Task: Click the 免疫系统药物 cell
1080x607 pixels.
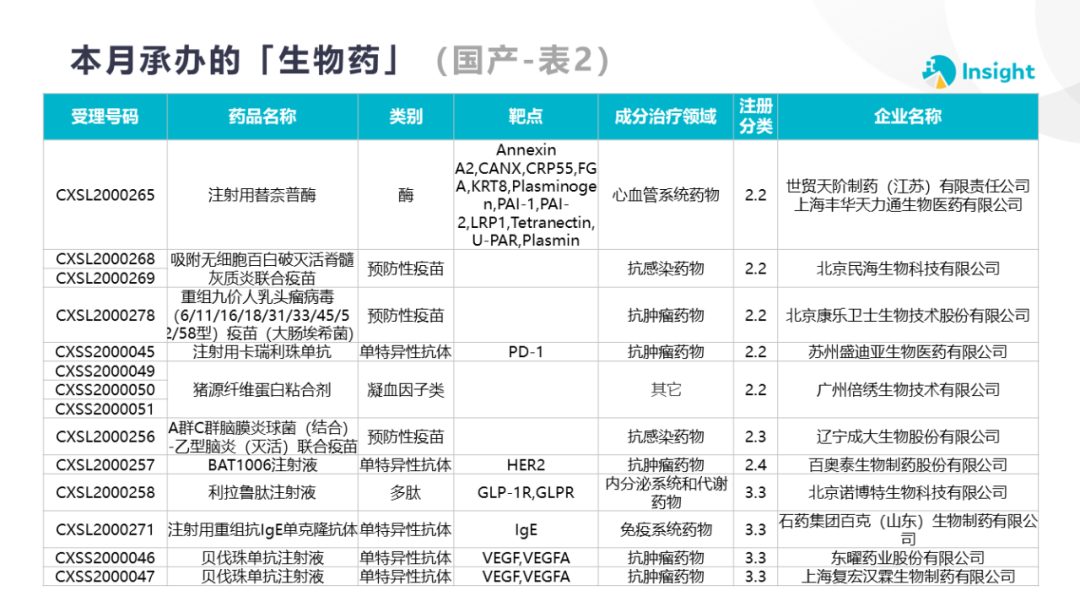Action: click(665, 530)
